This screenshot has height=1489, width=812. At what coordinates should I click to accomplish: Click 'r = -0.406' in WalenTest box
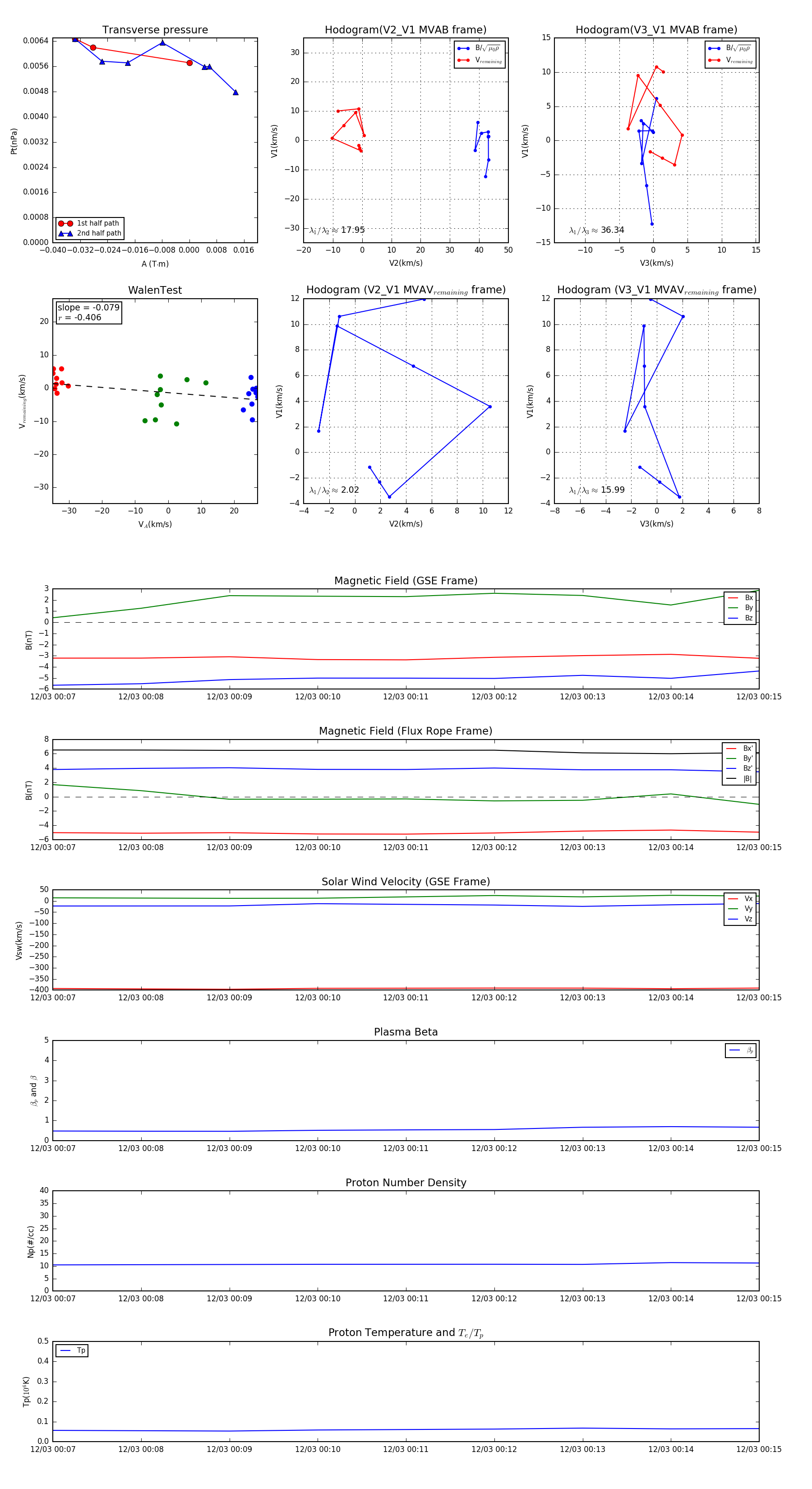coord(80,317)
